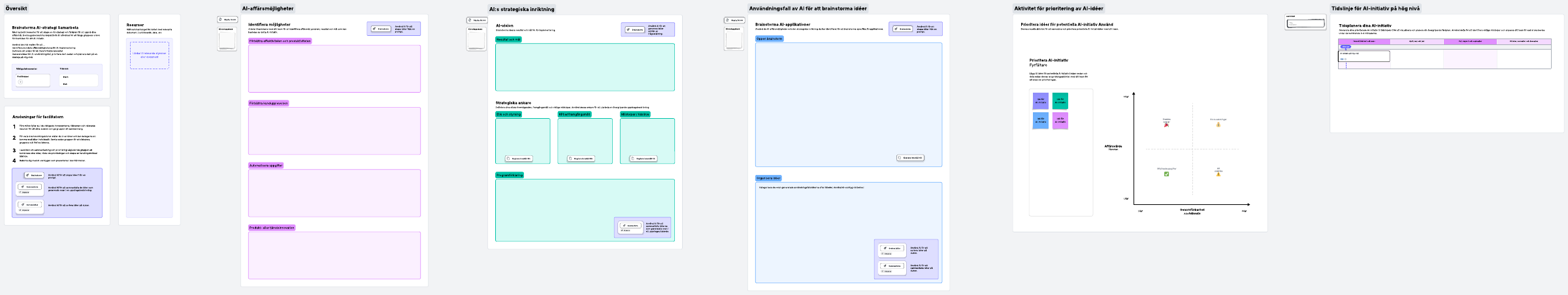Select the teal sticky note

1060,101
